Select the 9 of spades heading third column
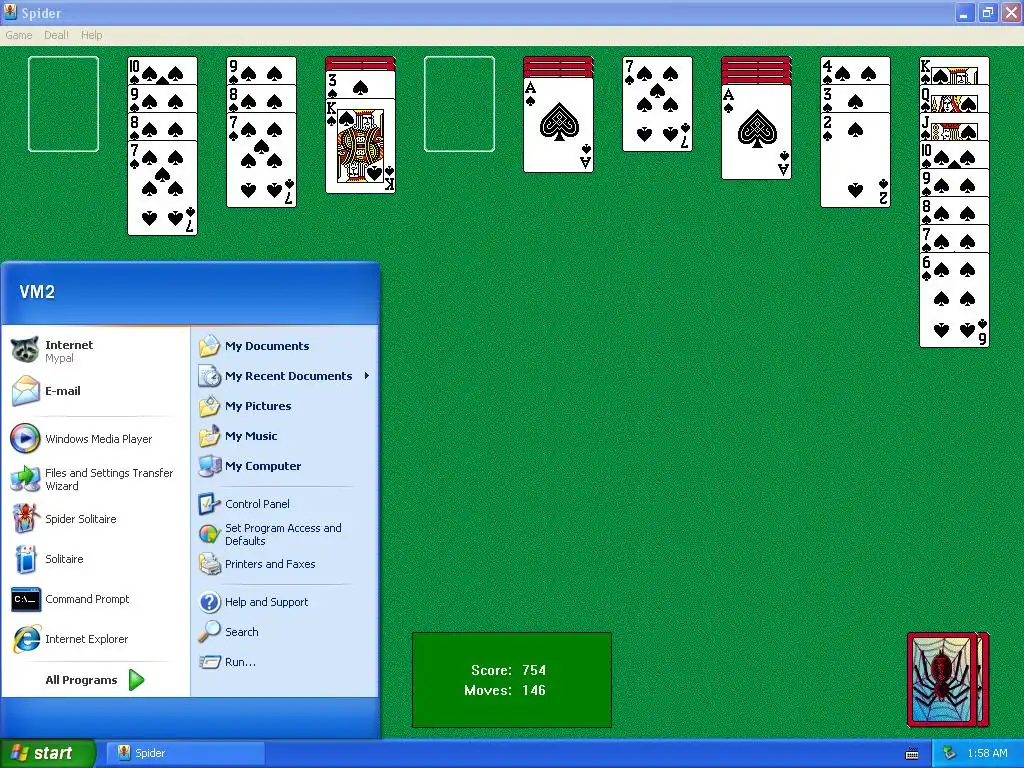The image size is (1024, 768). point(261,70)
